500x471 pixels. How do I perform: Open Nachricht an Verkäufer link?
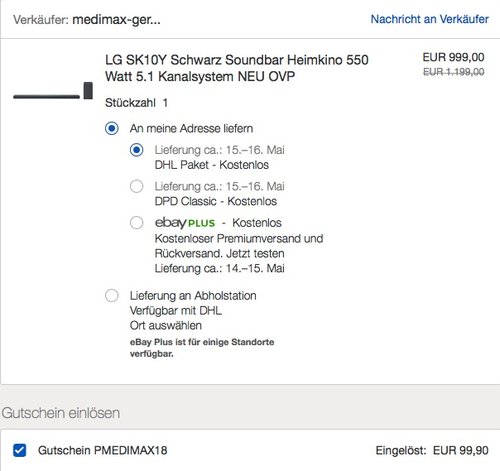(430, 19)
